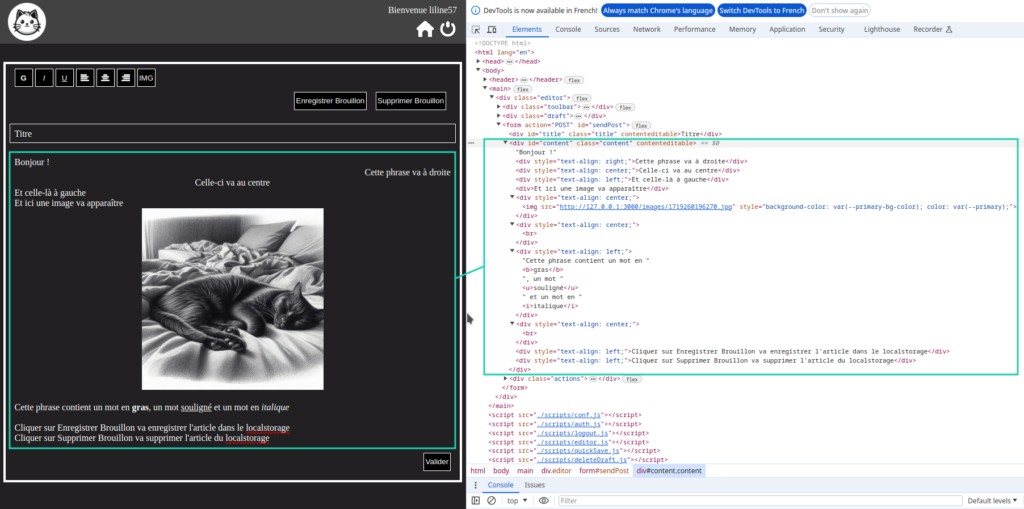
Task: Expand the div class actions node
Action: (x=506, y=379)
